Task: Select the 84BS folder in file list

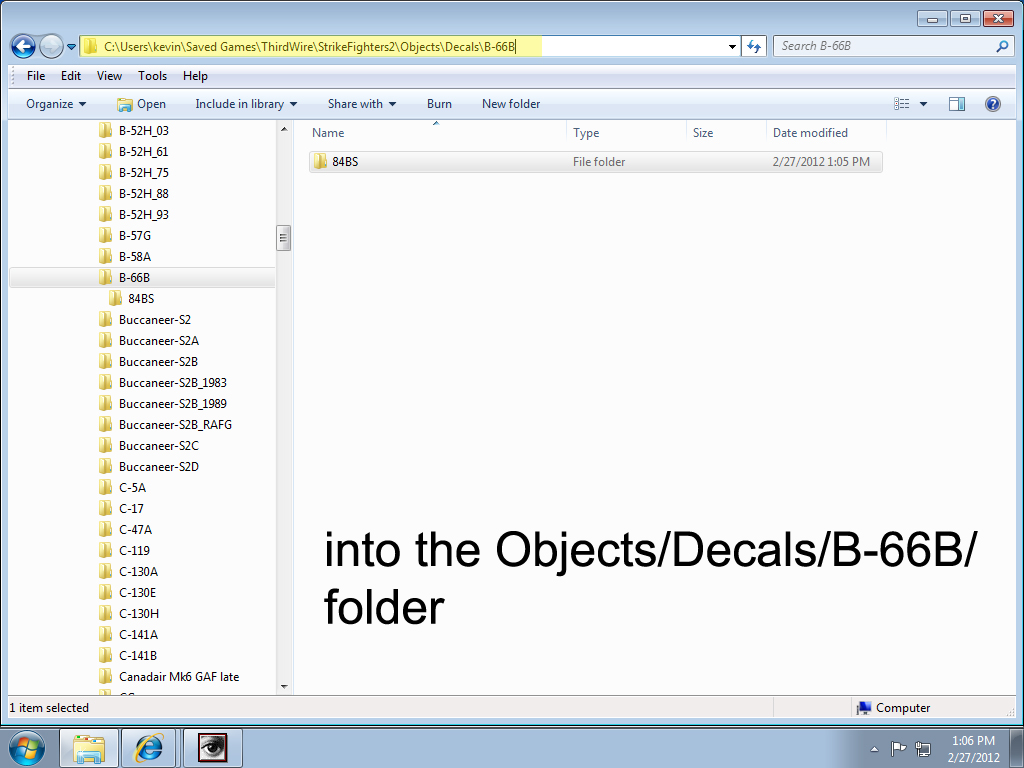Action: 596,162
